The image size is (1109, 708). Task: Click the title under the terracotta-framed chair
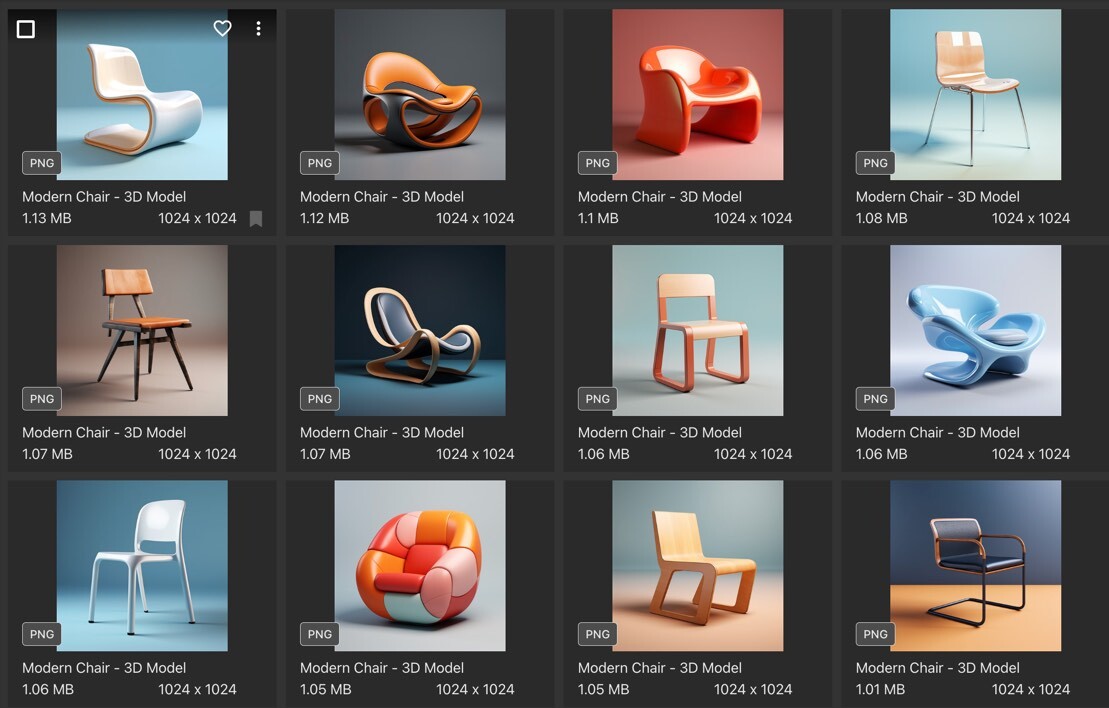click(660, 433)
